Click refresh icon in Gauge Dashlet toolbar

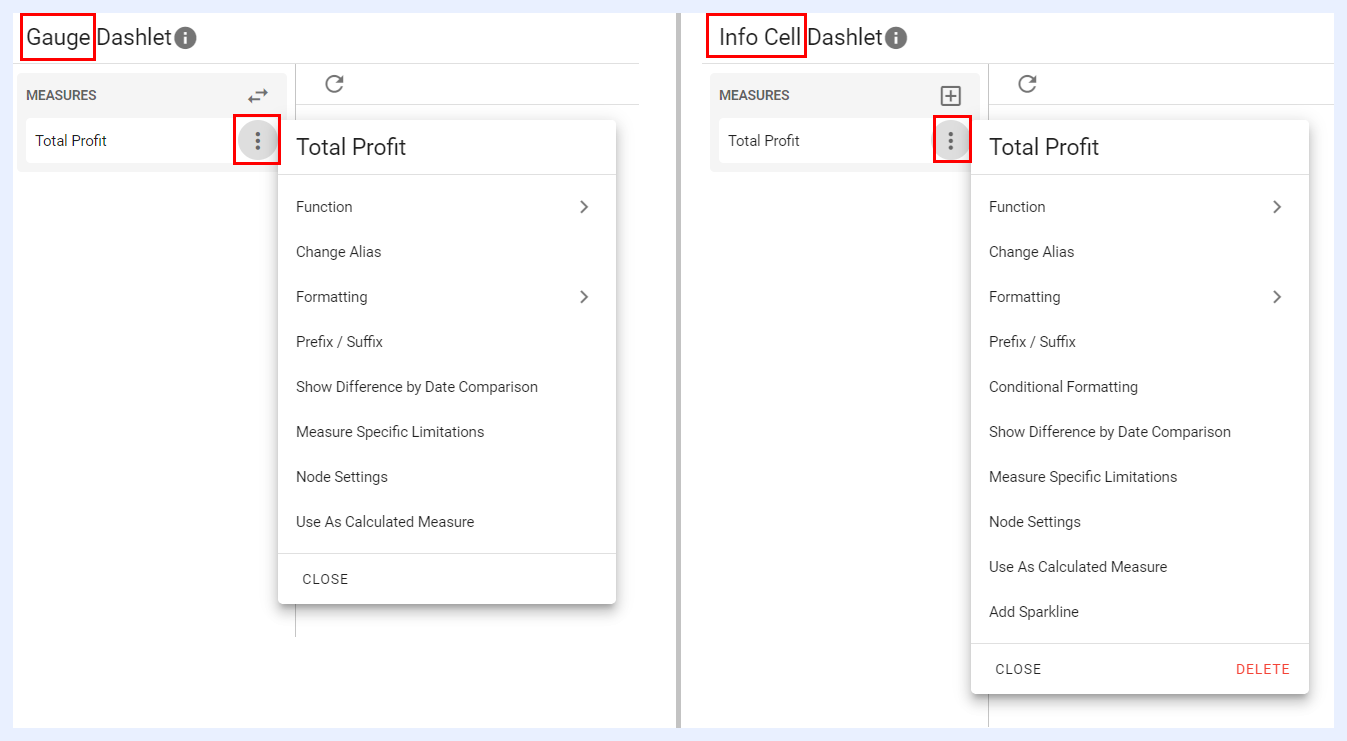coord(334,84)
